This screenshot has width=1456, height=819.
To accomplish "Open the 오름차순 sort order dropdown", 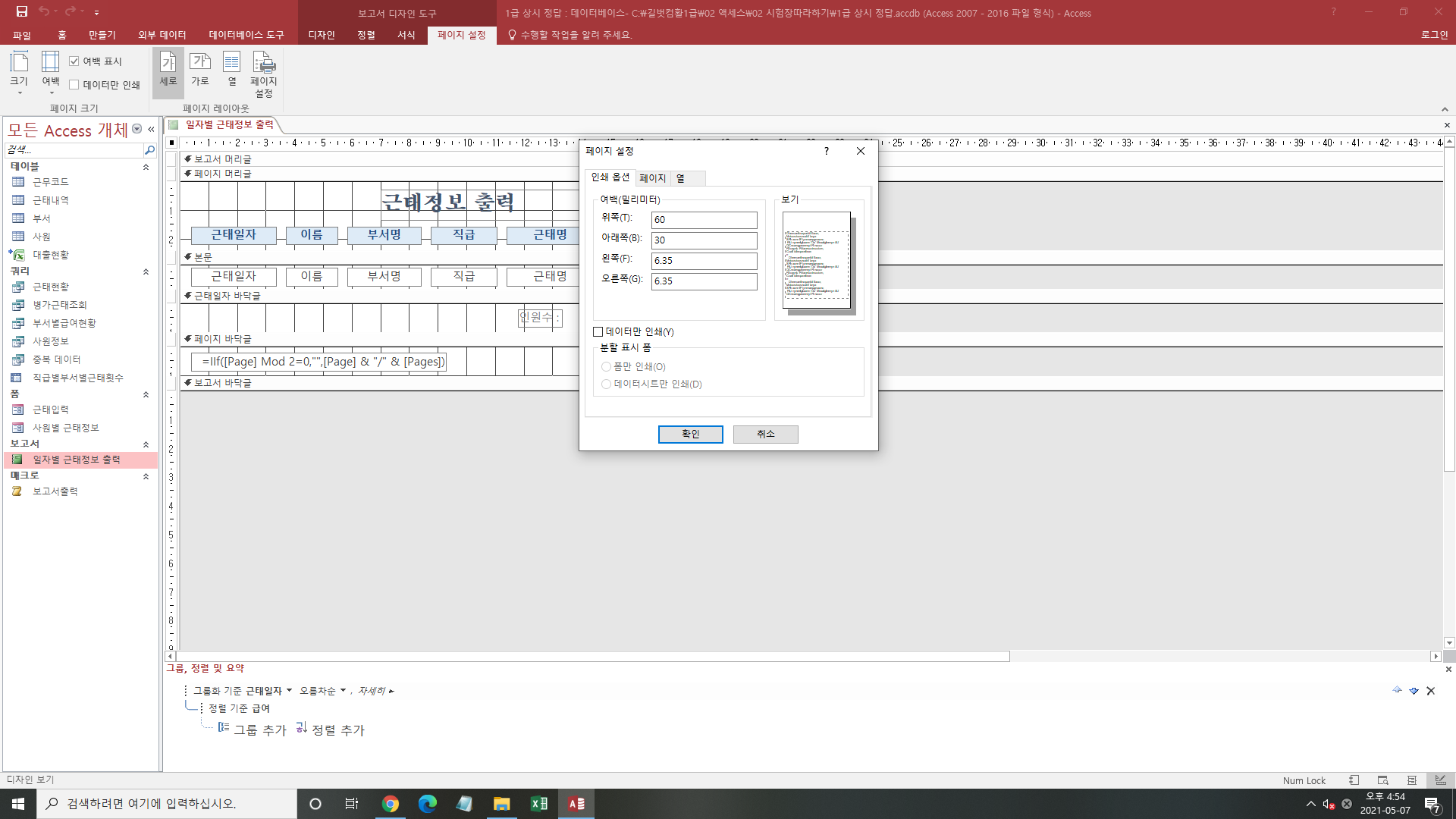I will point(323,691).
